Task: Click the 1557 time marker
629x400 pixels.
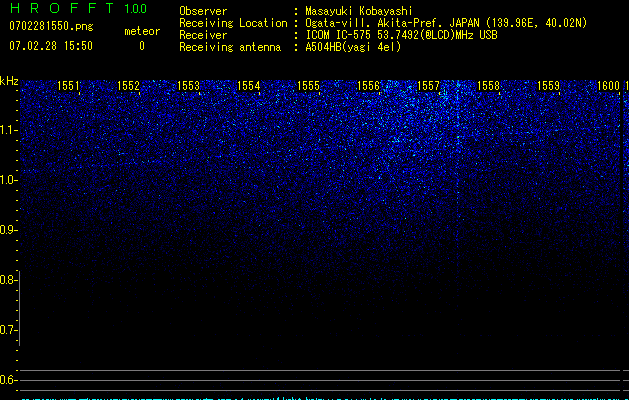Action: [x=428, y=85]
